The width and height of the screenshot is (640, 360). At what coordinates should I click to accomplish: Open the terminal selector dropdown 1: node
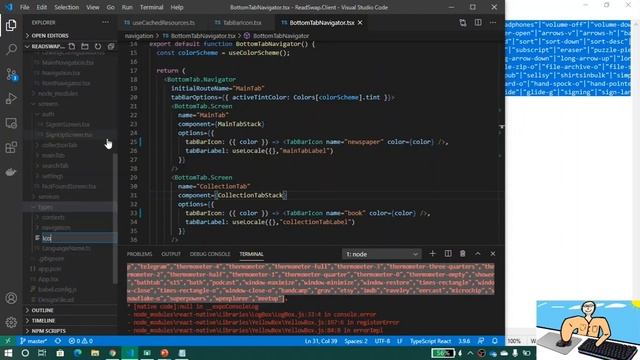(381, 254)
